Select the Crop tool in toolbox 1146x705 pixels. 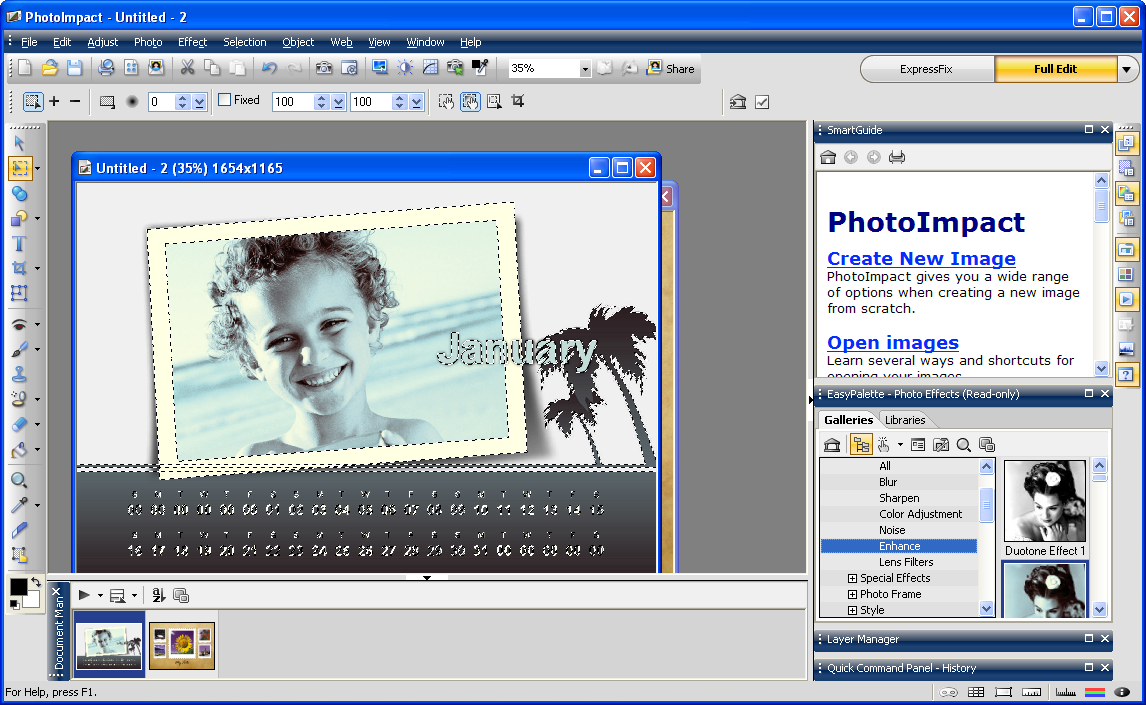pyautogui.click(x=19, y=268)
